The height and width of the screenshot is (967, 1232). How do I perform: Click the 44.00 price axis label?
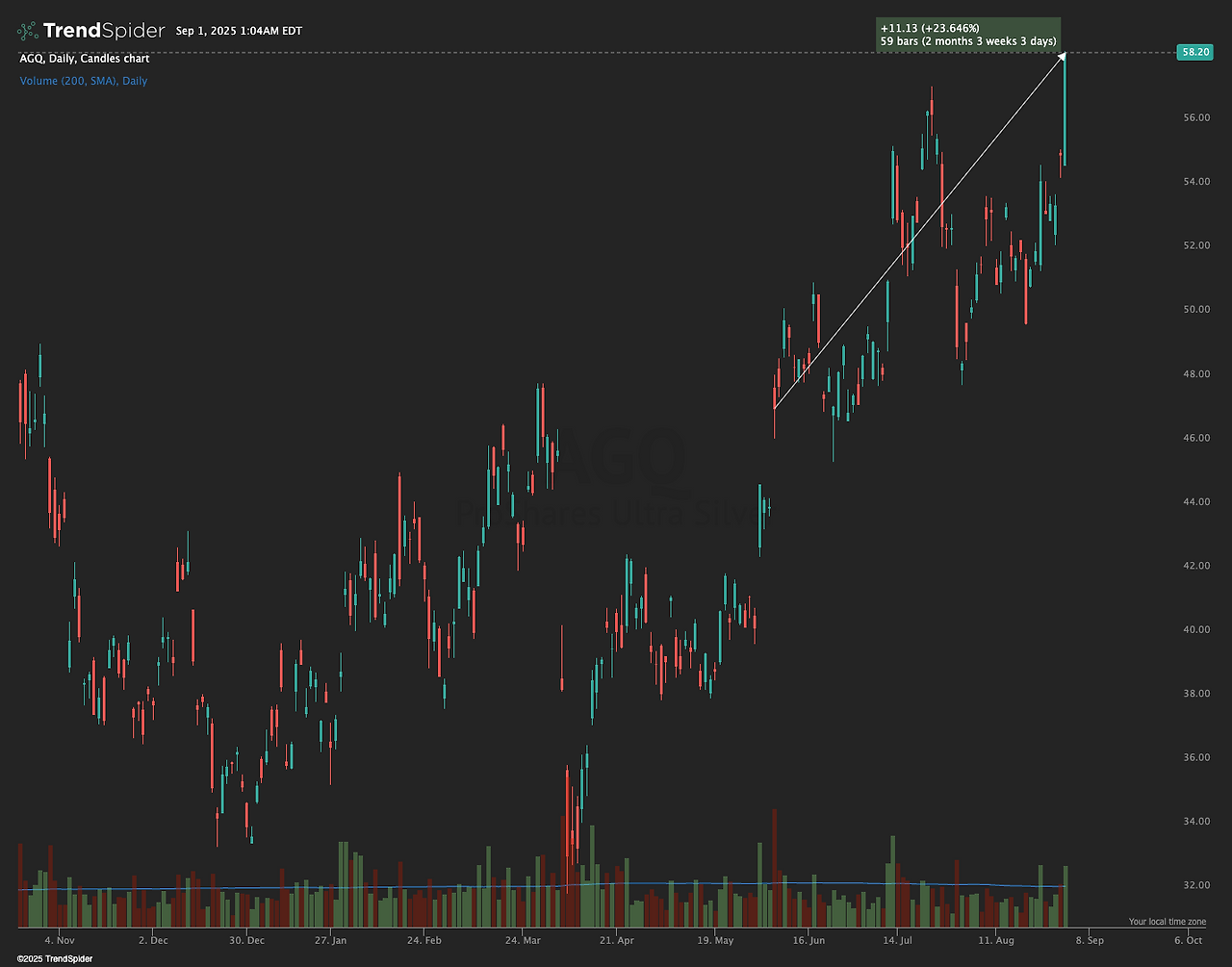point(1196,501)
